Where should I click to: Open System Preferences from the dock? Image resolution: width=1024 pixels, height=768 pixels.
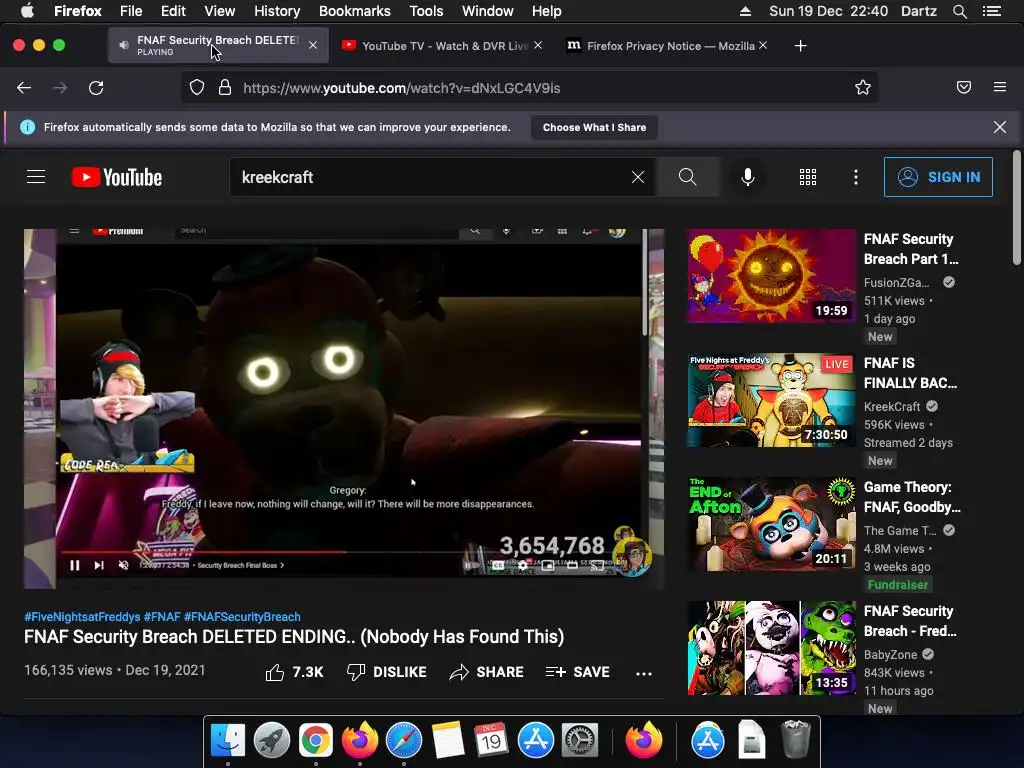[580, 741]
